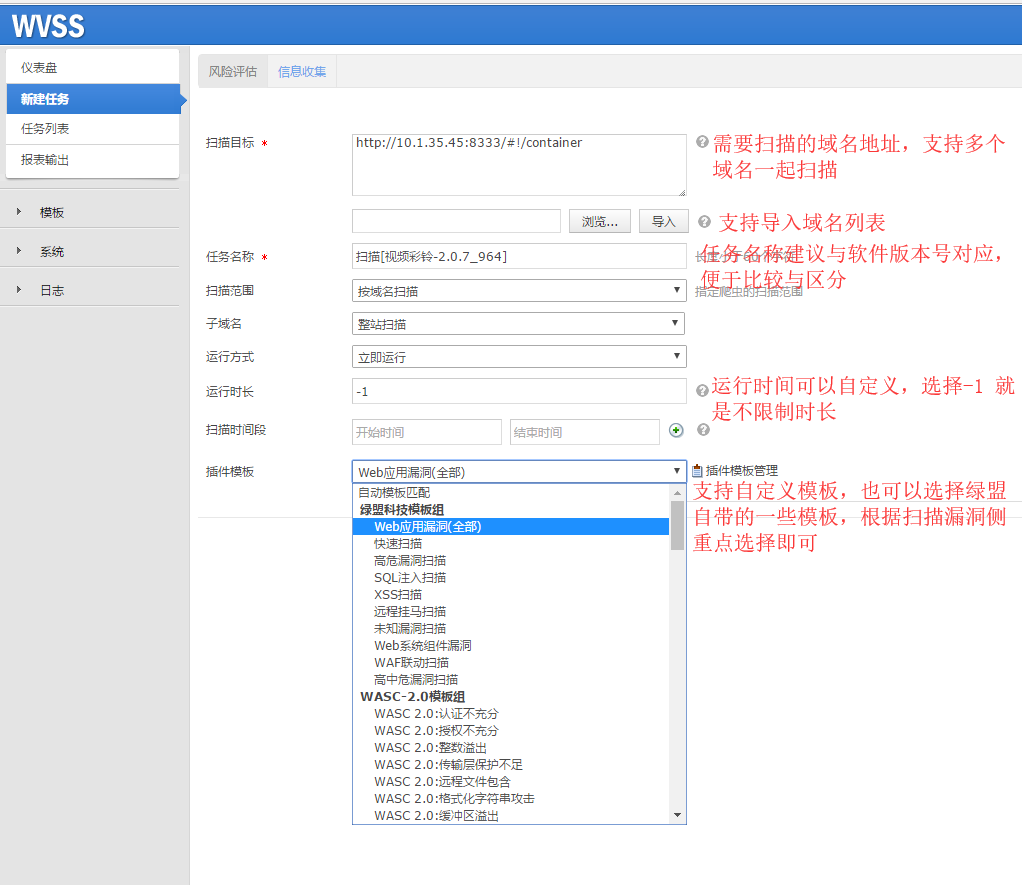Click the dropdown list scrollbar thumb
Screen dimensions: 1022x885
point(677,525)
